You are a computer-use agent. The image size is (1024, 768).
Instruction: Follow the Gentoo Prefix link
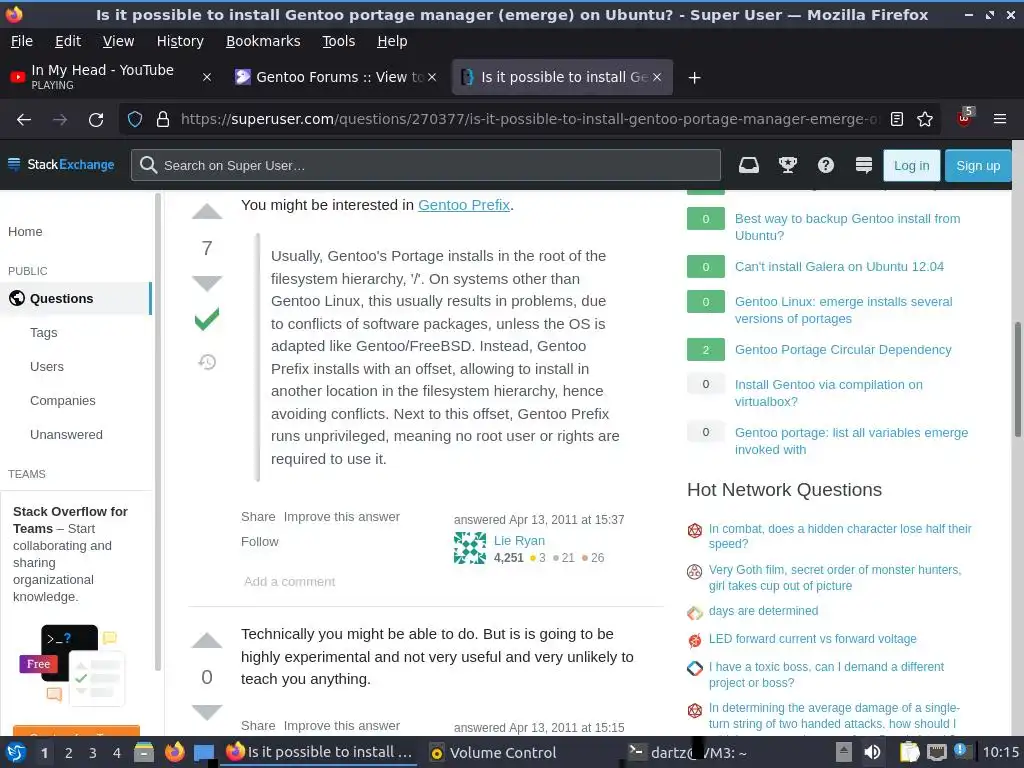(464, 205)
